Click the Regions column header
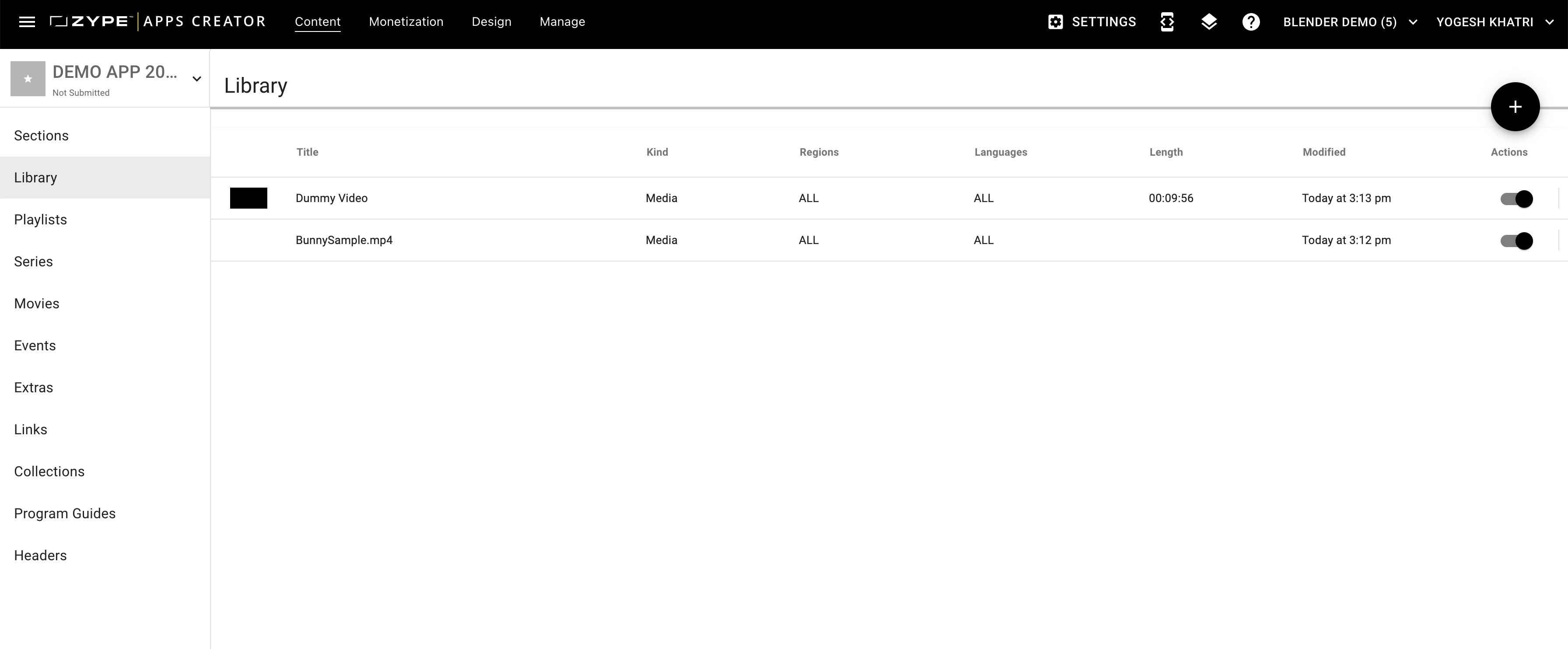This screenshot has width=1568, height=649. click(x=819, y=152)
